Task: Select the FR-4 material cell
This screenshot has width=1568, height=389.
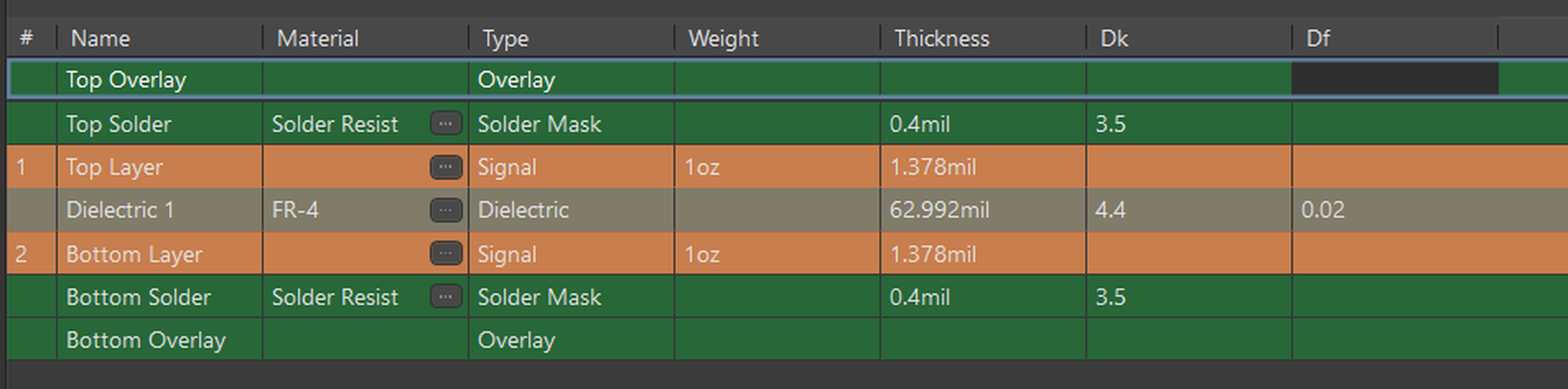Action: click(346, 210)
